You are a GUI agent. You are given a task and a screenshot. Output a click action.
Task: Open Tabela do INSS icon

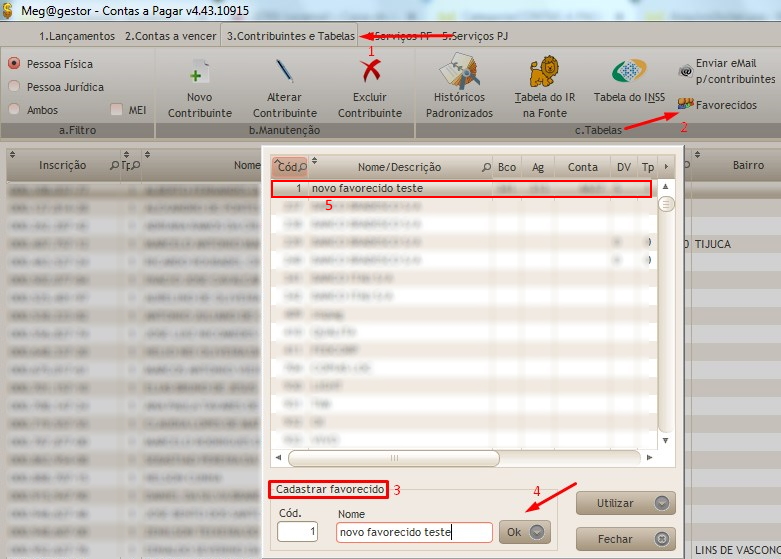630,72
